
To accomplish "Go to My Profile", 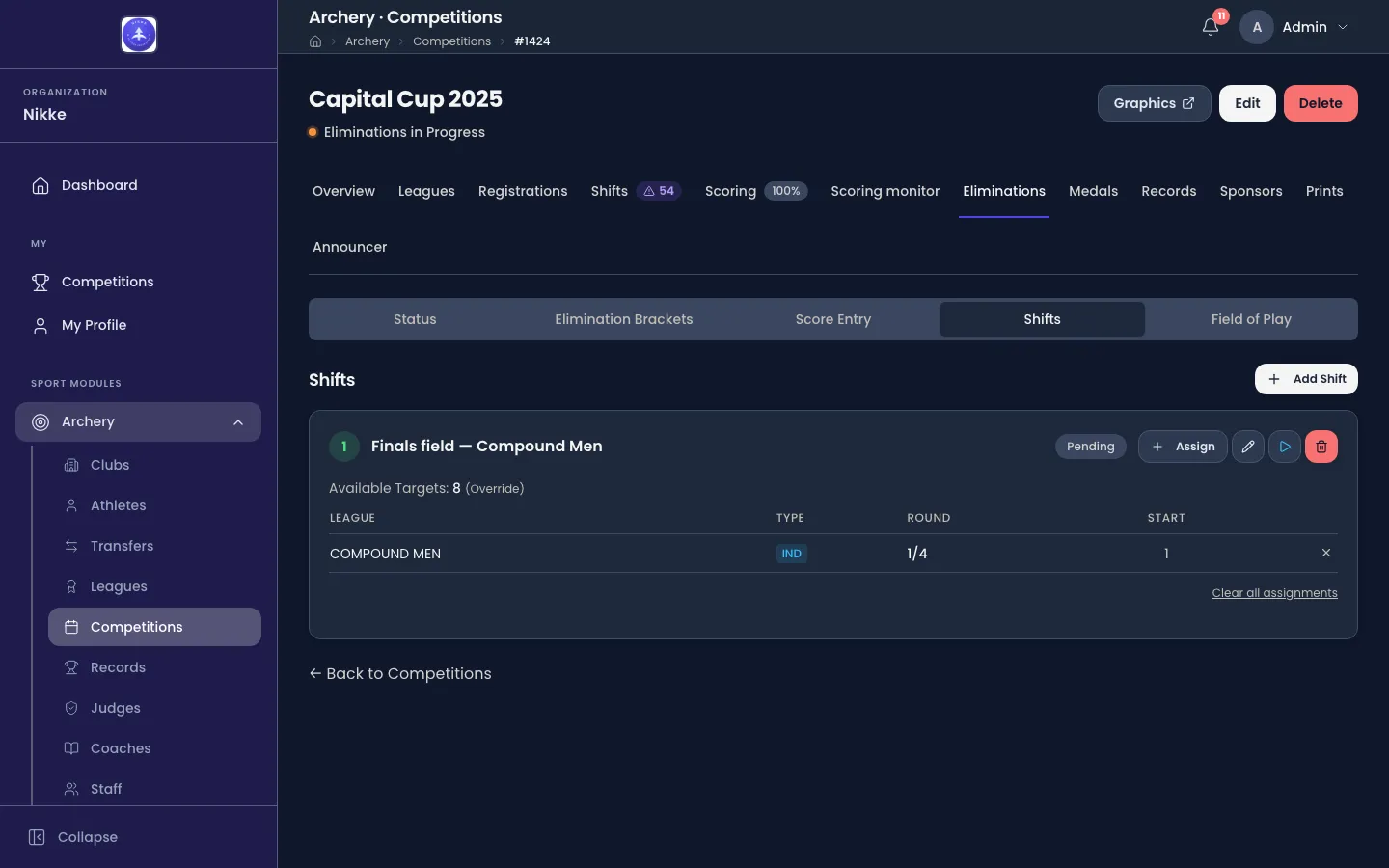I will pyautogui.click(x=138, y=325).
